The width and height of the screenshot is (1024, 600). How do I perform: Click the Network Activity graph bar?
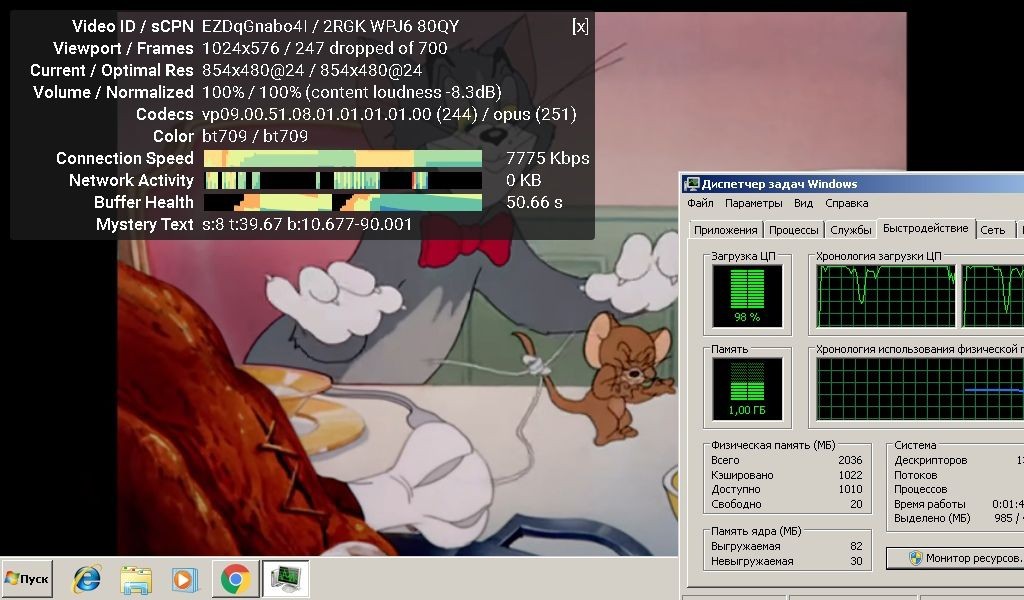[x=343, y=180]
